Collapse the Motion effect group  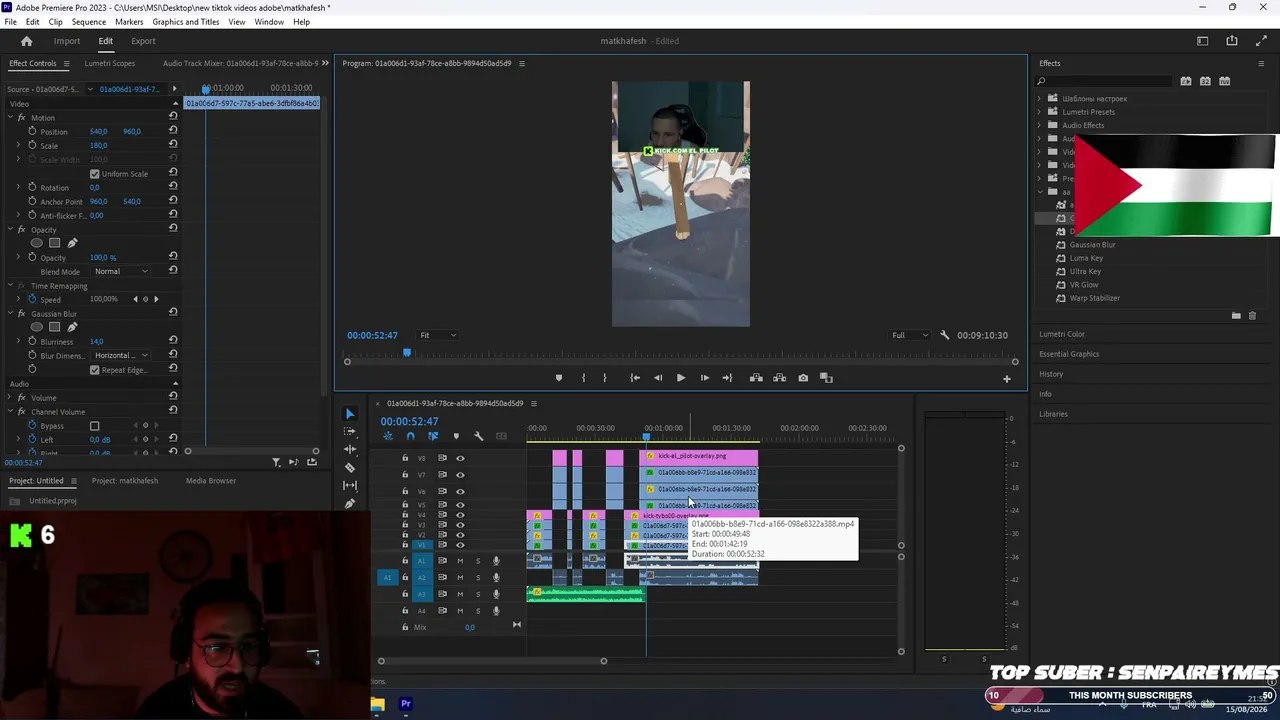click(10, 118)
